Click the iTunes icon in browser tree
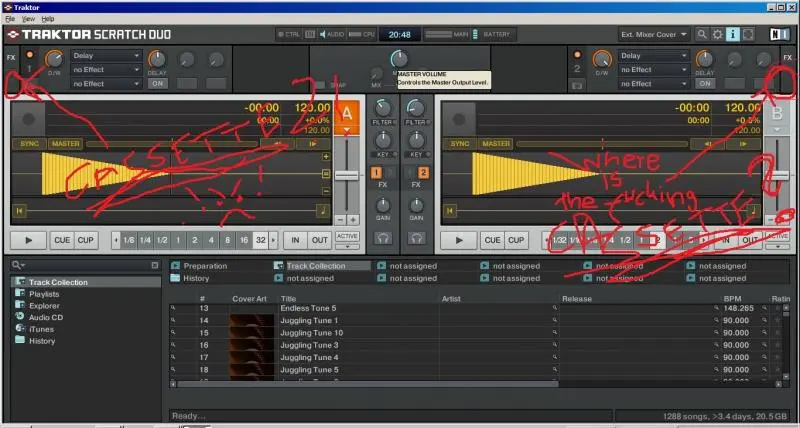800x428 pixels. pos(20,329)
